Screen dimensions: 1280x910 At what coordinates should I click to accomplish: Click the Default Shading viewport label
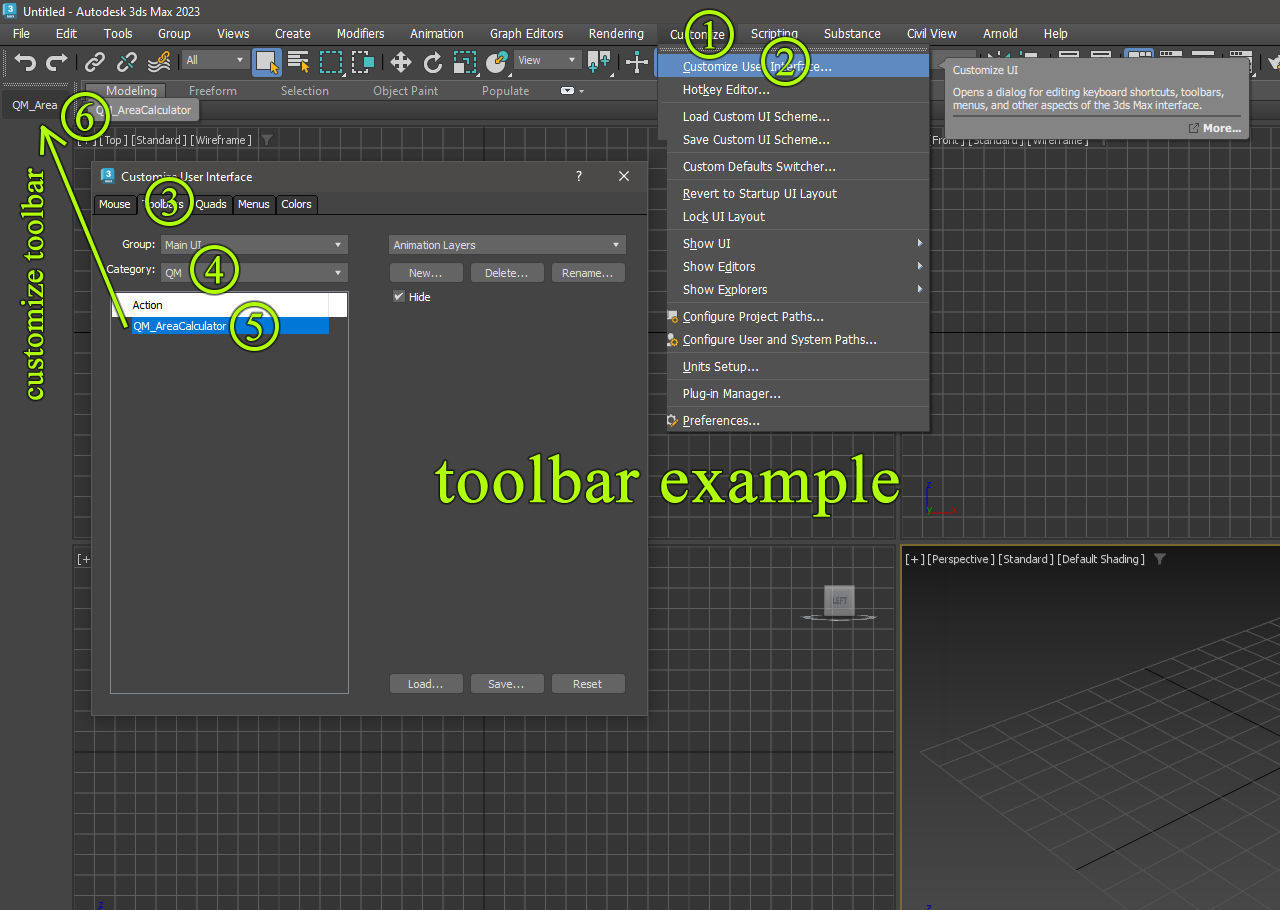(x=1101, y=559)
